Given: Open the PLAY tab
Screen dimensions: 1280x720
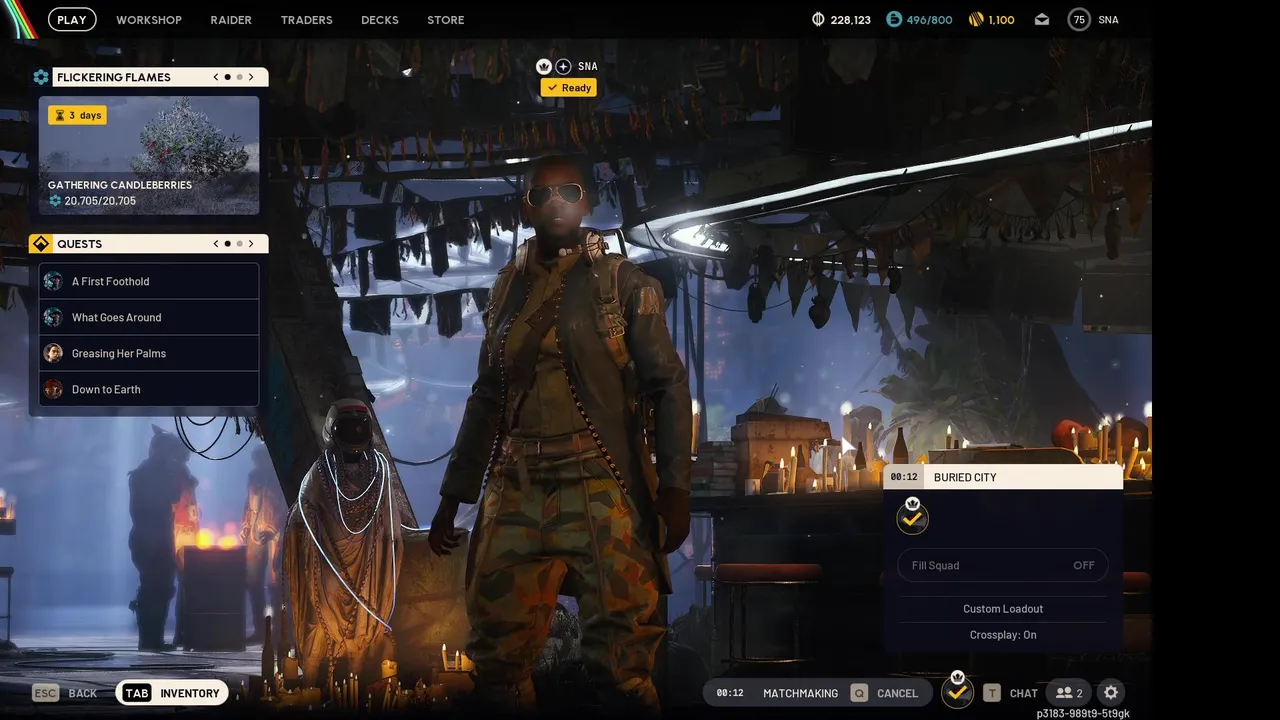Looking at the screenshot, I should (x=72, y=20).
